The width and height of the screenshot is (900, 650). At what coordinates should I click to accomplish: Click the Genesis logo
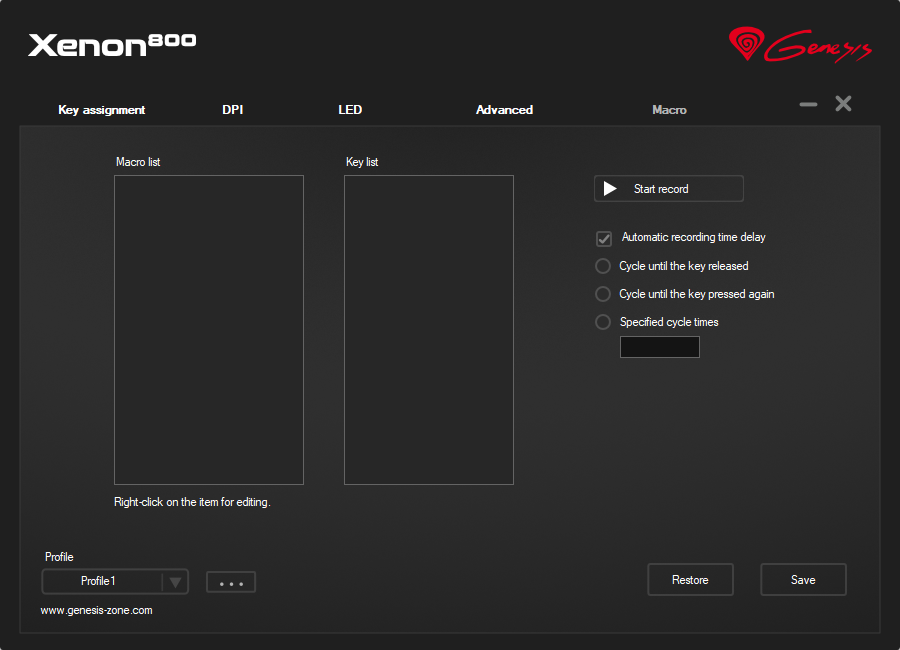(800, 45)
